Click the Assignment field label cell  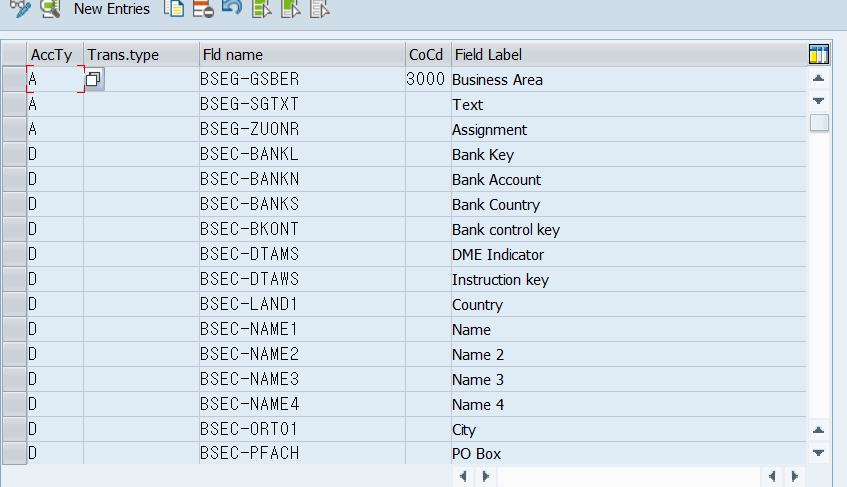[x=629, y=130]
